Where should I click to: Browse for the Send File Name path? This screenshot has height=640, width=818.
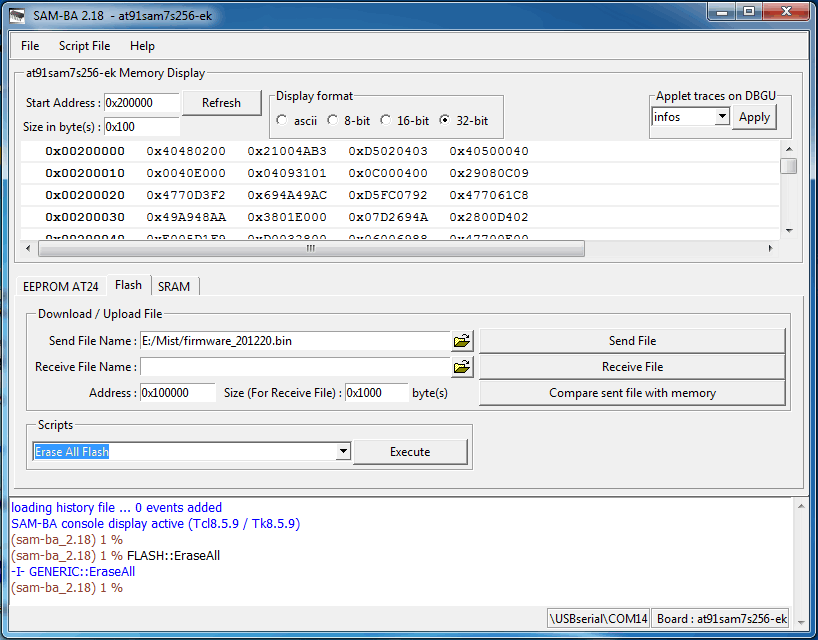(462, 341)
